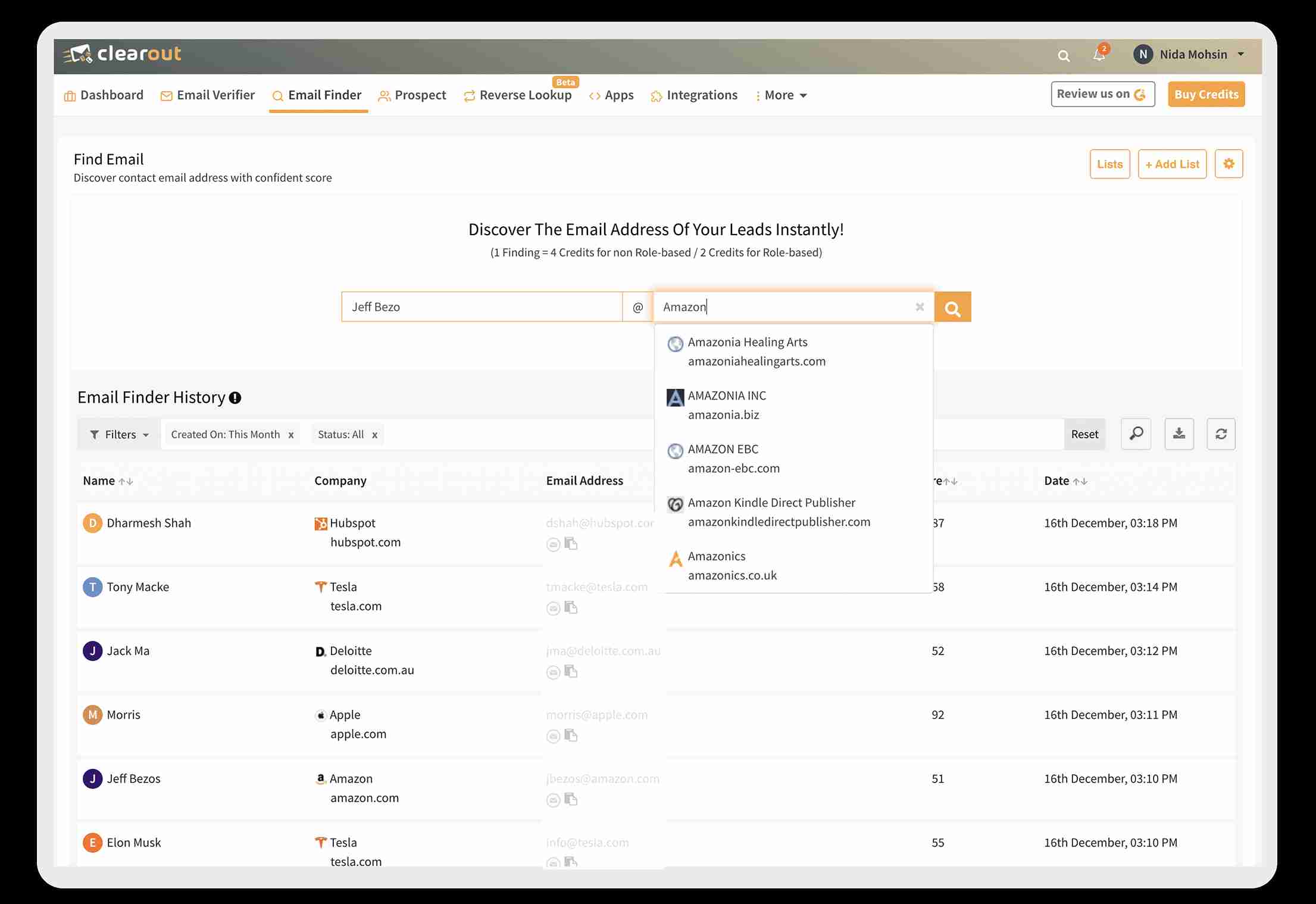Click the Buy Credits button
This screenshot has height=904, width=1316.
coord(1206,94)
